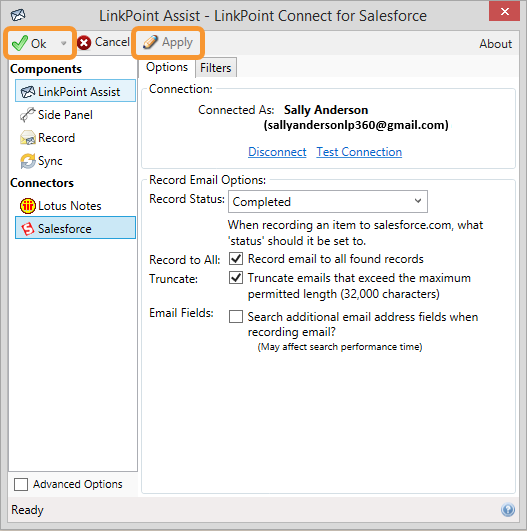Open the Ok button dropdown arrow
The height and width of the screenshot is (531, 527).
pyautogui.click(x=63, y=43)
